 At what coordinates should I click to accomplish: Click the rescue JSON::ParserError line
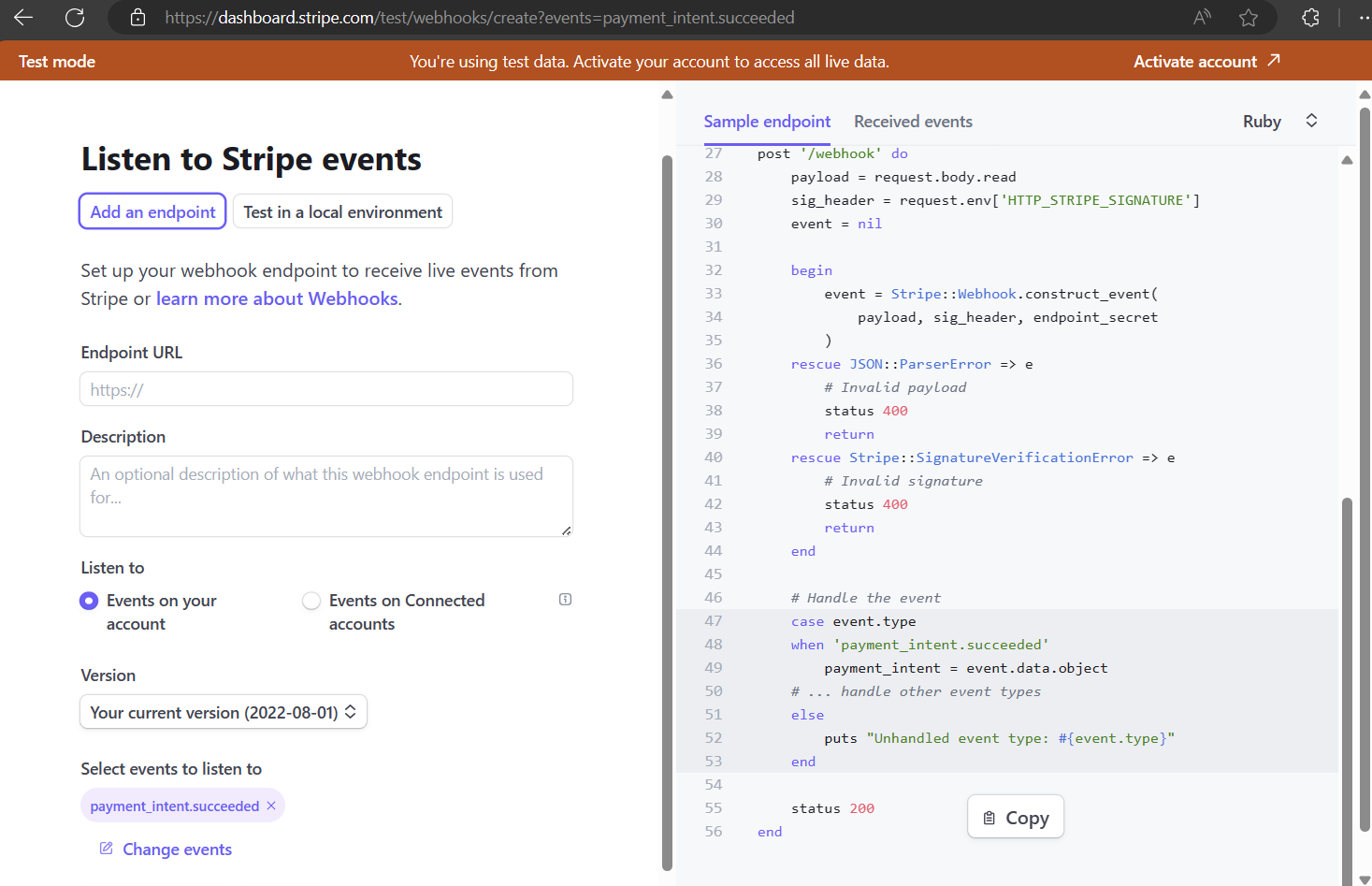pos(912,364)
